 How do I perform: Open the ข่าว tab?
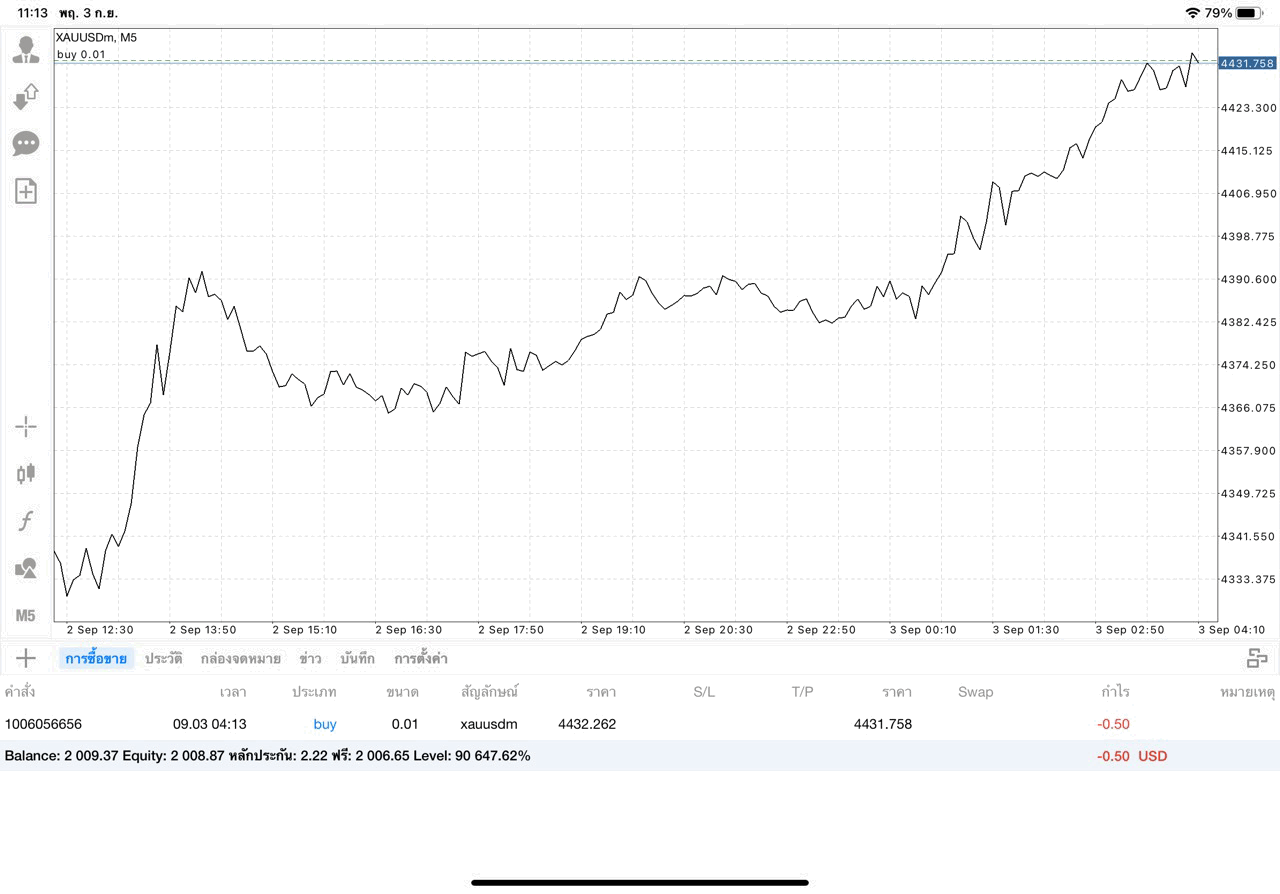[310, 658]
